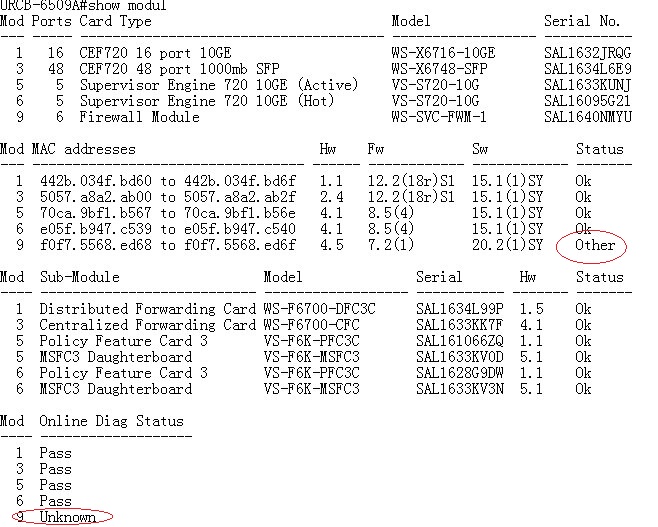Click the 'Pass' diag status for module 6
The height and width of the screenshot is (527, 658).
point(55,501)
